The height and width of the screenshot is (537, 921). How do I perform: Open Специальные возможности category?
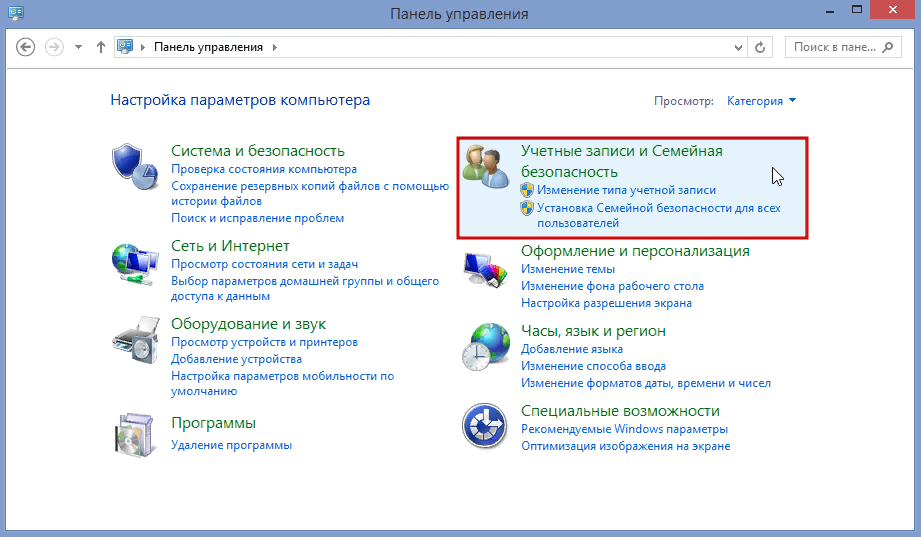click(x=620, y=411)
